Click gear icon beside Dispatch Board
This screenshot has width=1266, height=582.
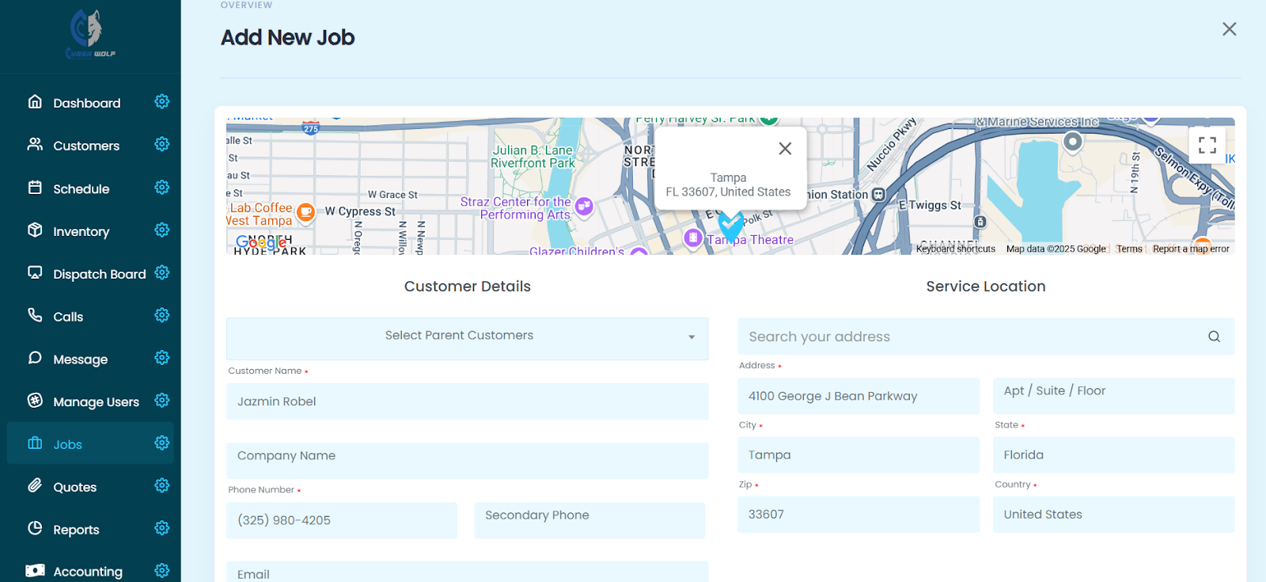(x=162, y=273)
